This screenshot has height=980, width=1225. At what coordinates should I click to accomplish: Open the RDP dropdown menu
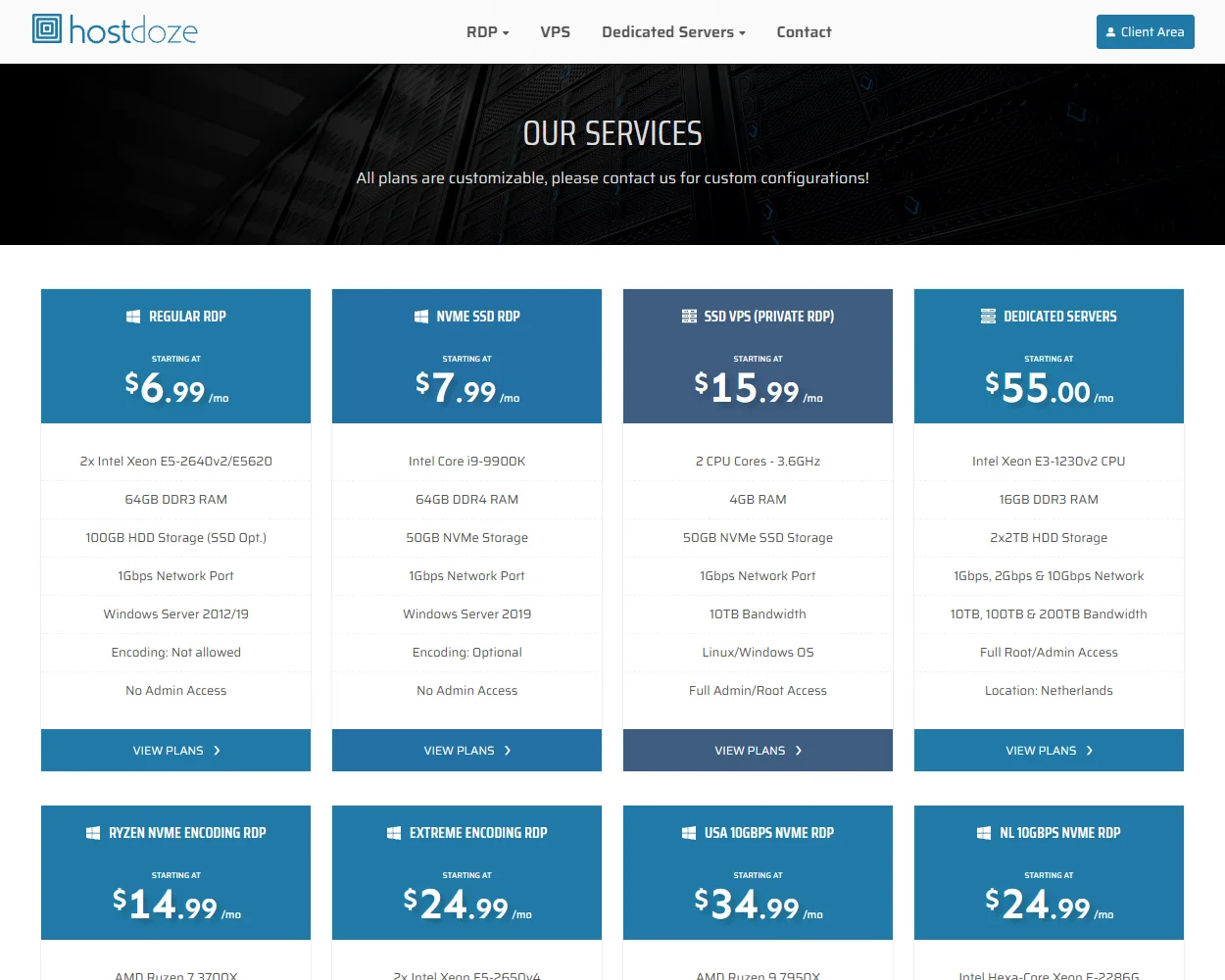point(487,31)
